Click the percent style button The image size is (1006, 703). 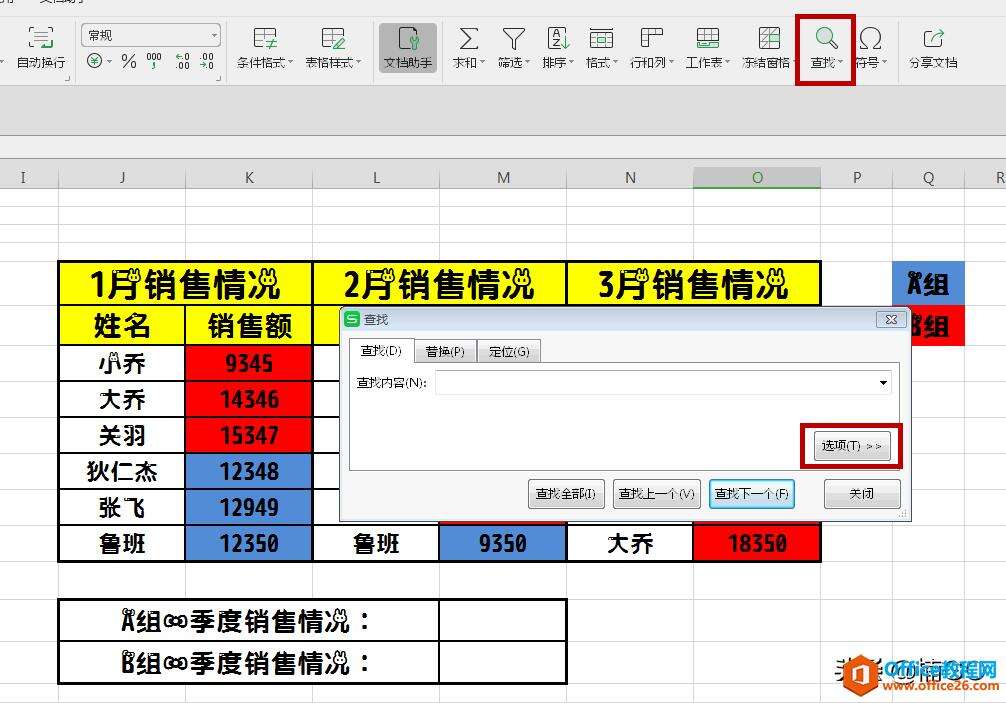128,62
